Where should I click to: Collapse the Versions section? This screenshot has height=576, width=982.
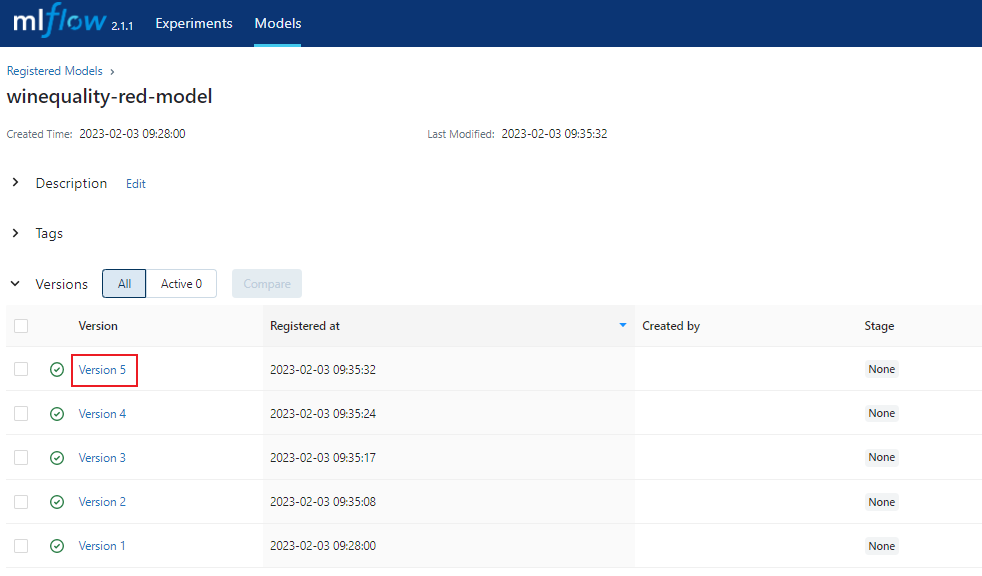click(15, 283)
